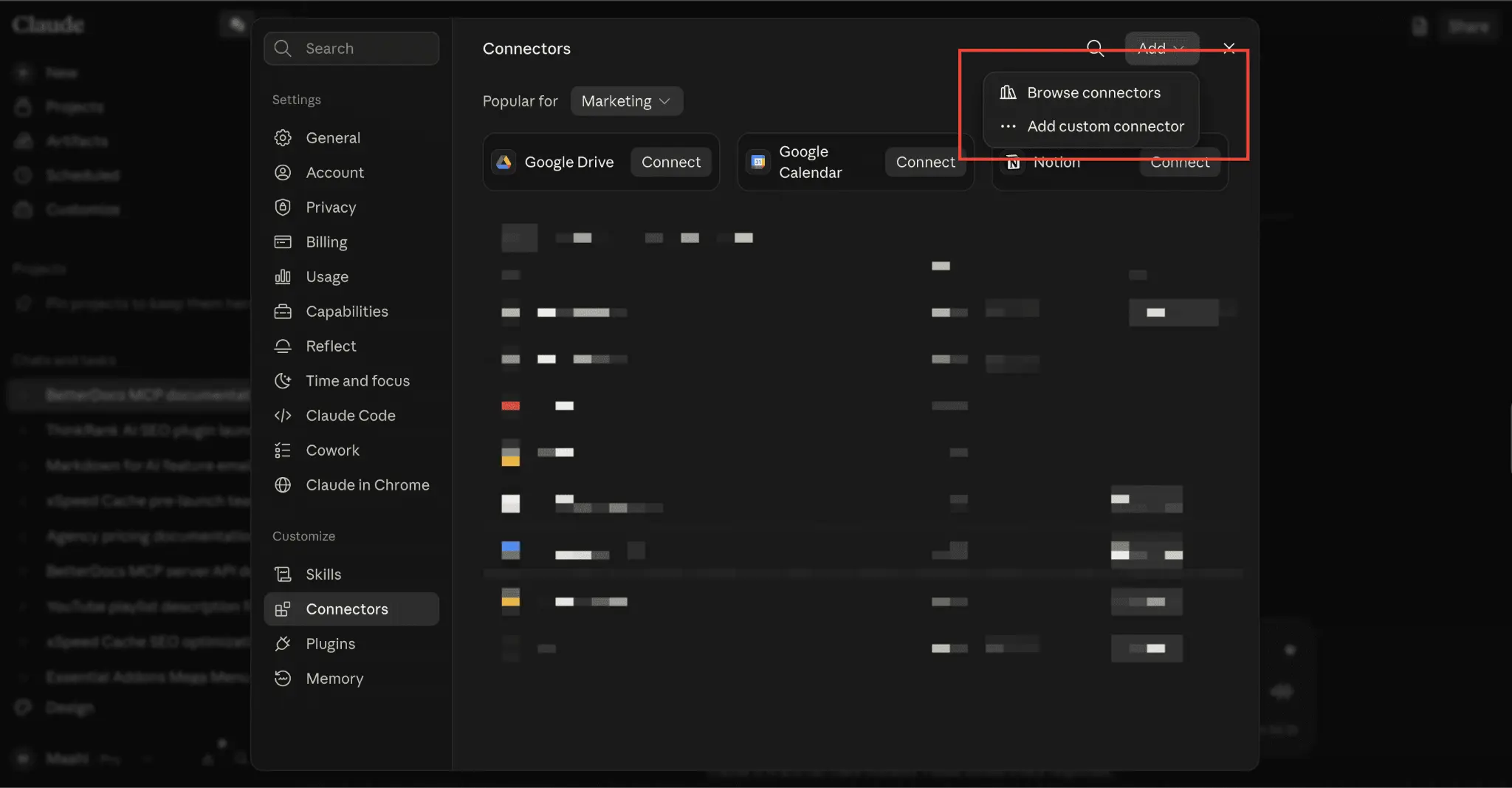
Task: Open Billing settings
Action: [x=351, y=242]
